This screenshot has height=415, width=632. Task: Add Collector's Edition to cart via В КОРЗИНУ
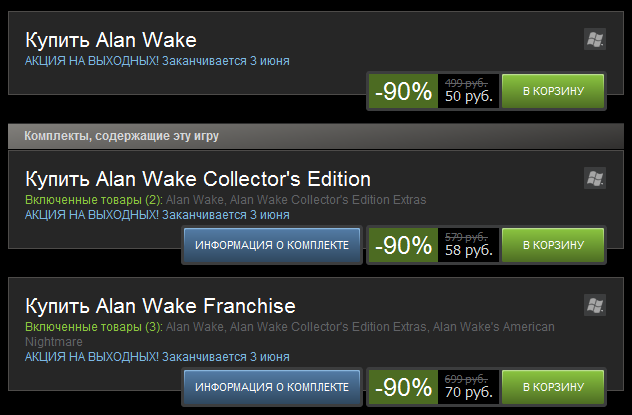[553, 245]
